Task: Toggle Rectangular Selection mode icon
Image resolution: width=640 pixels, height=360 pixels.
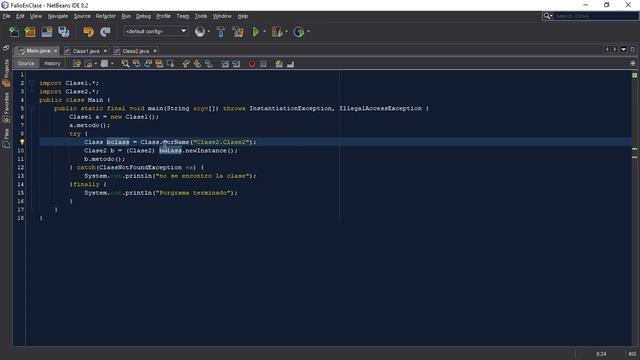Action: click(170, 64)
